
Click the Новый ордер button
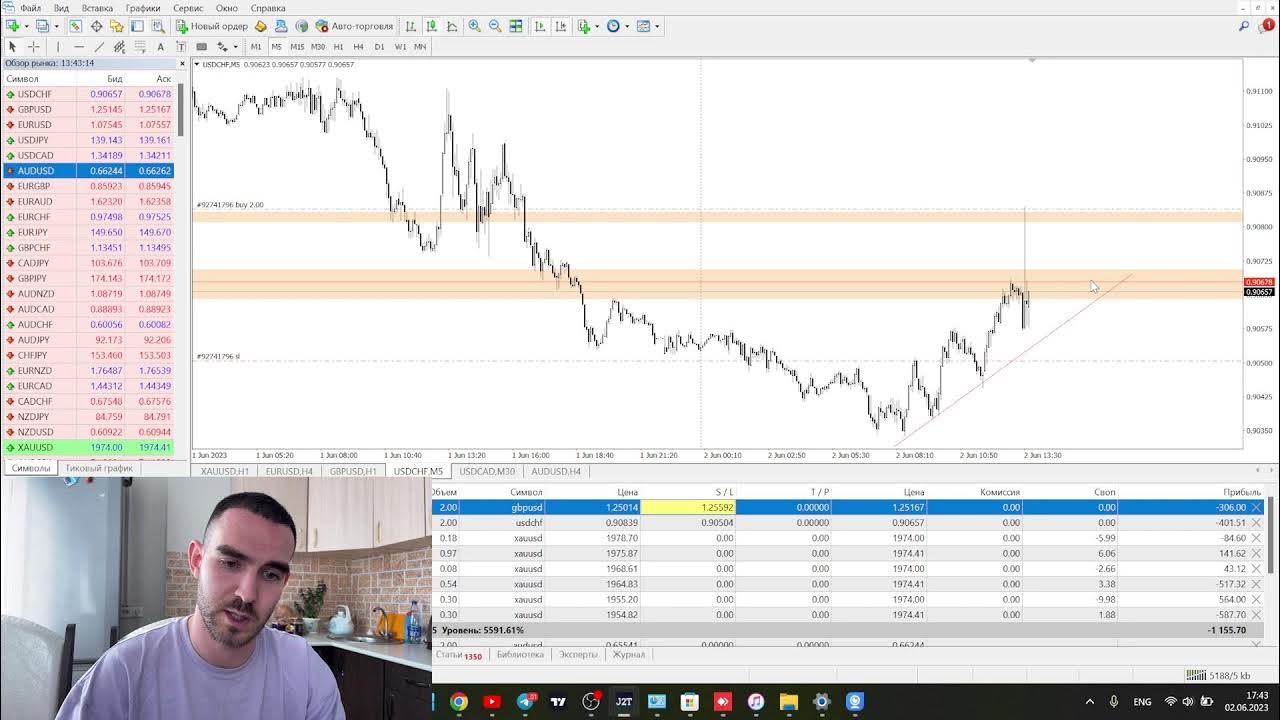212,26
